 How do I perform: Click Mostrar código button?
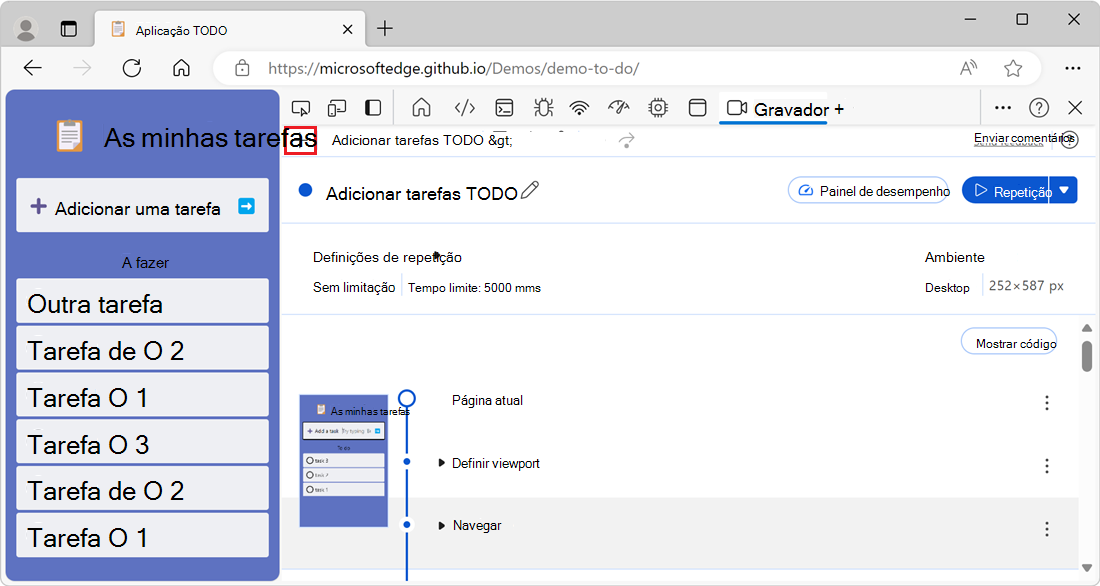pyautogui.click(x=1009, y=342)
